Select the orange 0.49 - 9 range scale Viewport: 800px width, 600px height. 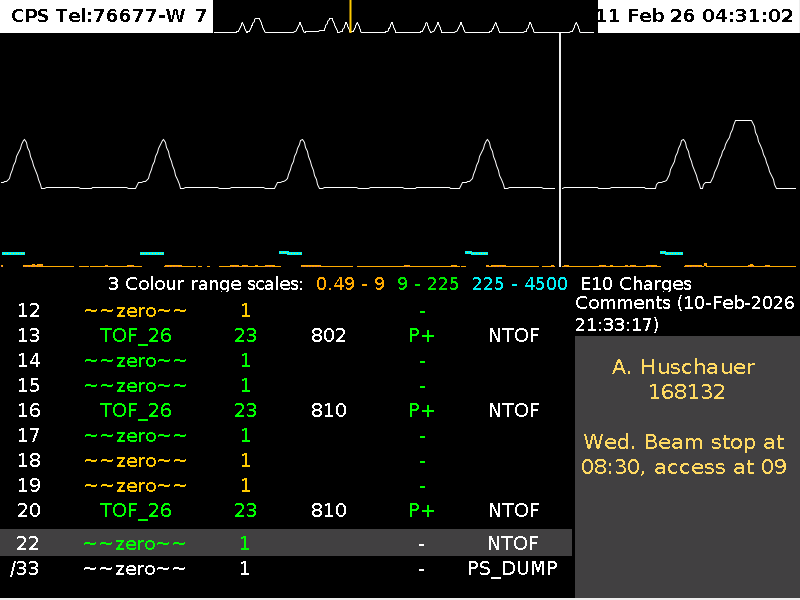350,284
